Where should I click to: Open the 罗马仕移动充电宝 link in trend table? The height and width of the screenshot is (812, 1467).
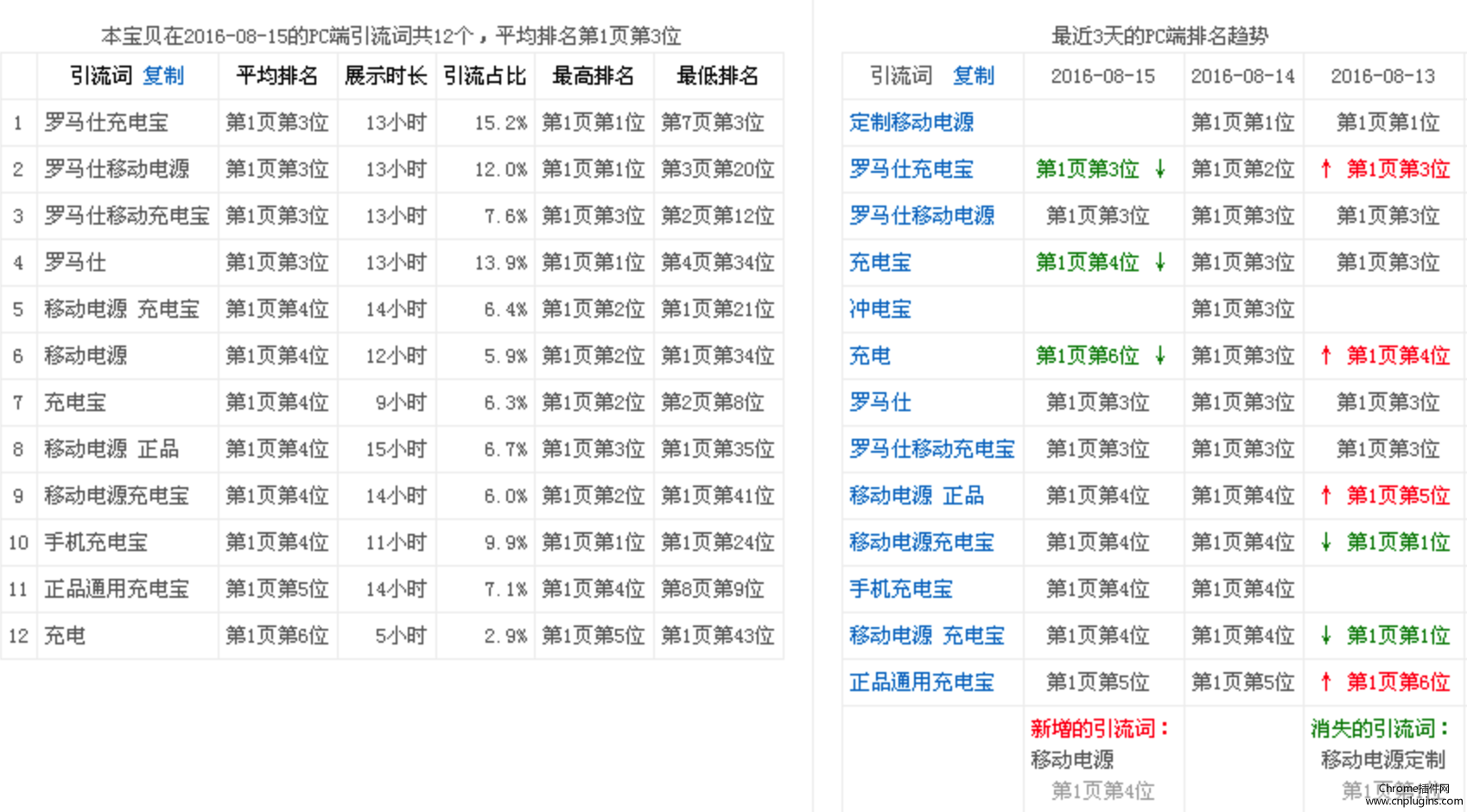click(x=932, y=449)
